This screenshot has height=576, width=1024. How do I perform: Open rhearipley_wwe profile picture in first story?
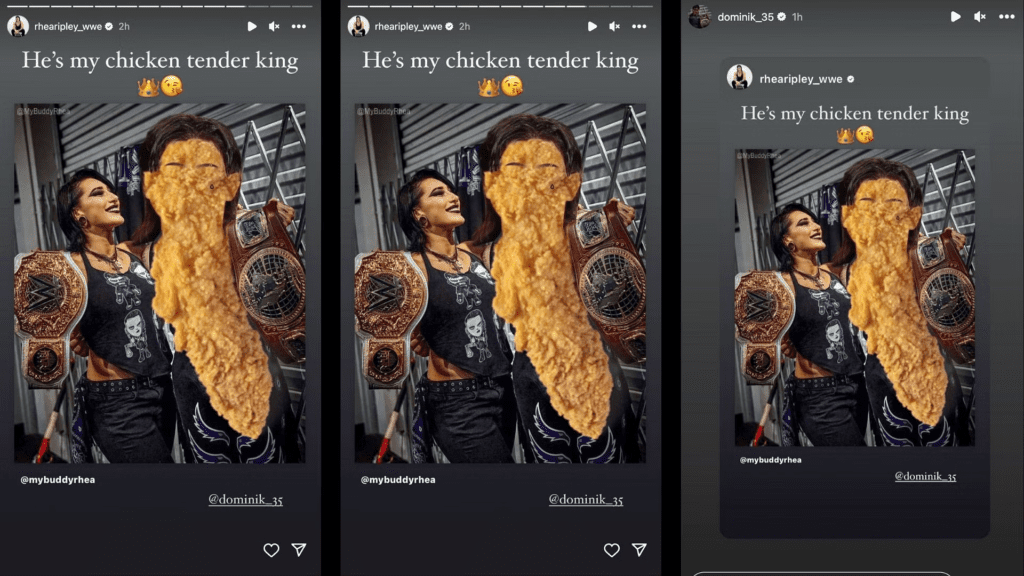[18, 27]
